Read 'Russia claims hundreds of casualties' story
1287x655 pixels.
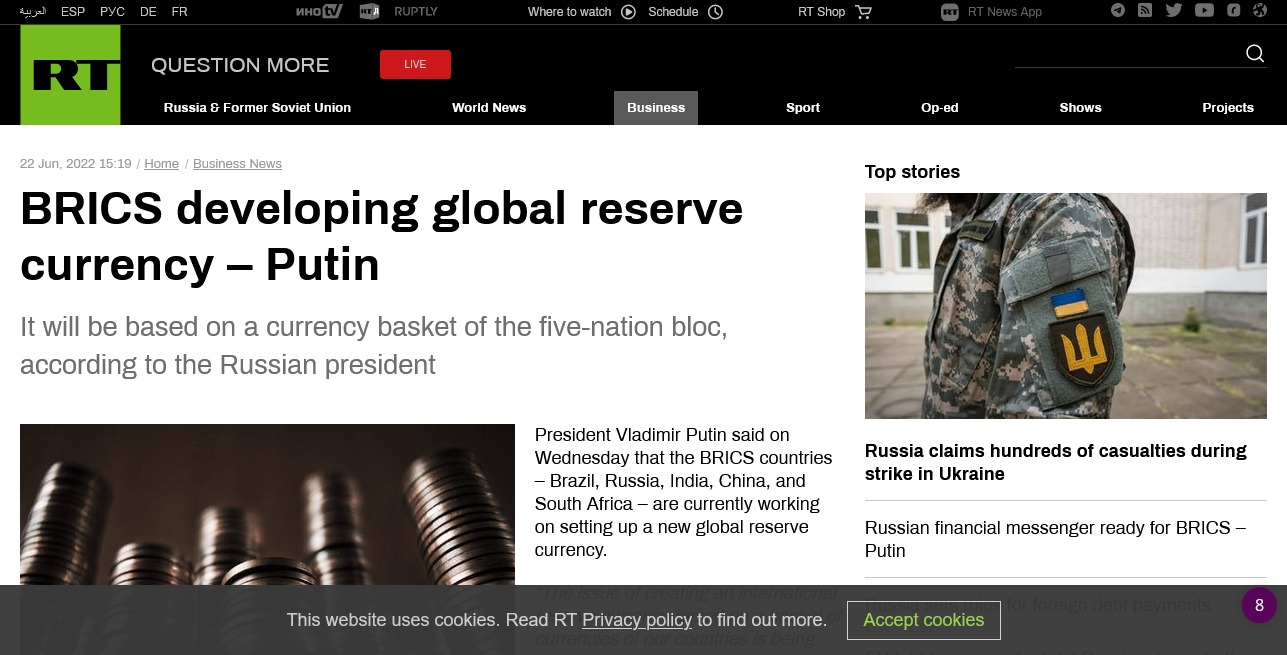(x=1056, y=462)
